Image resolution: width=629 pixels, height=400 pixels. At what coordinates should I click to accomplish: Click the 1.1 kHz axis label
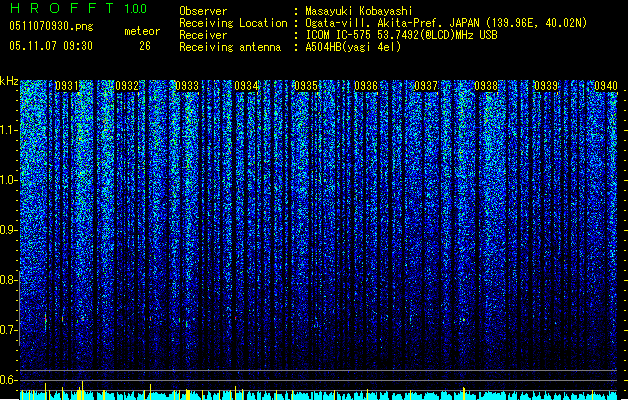(x=8, y=130)
